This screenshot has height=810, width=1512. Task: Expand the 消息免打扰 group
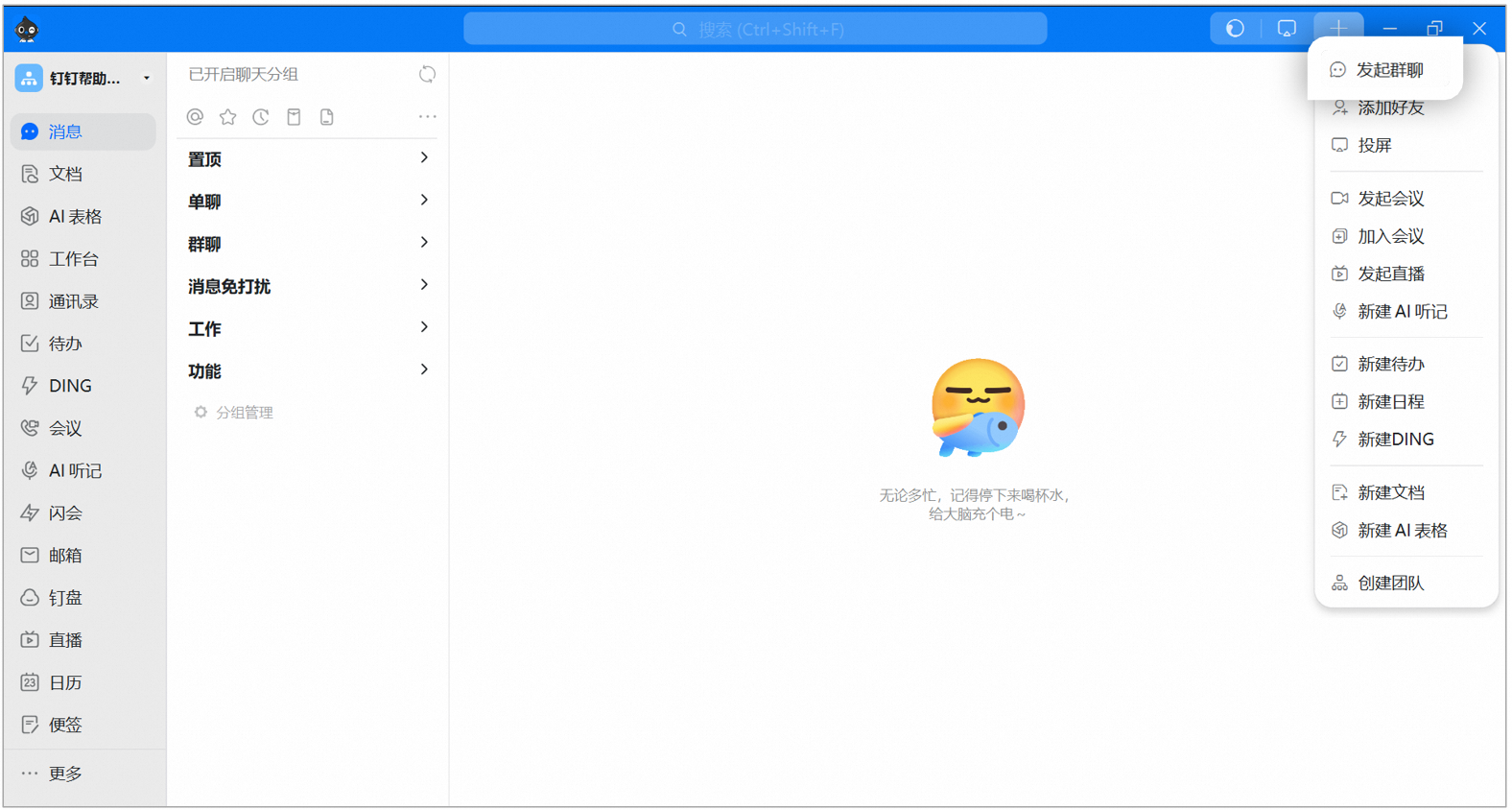307,286
